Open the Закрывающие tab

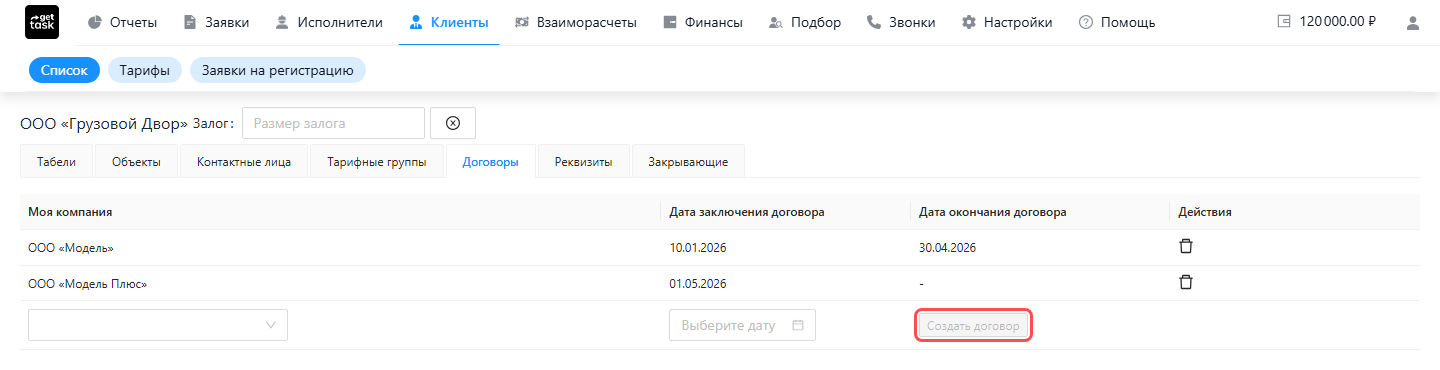(688, 162)
